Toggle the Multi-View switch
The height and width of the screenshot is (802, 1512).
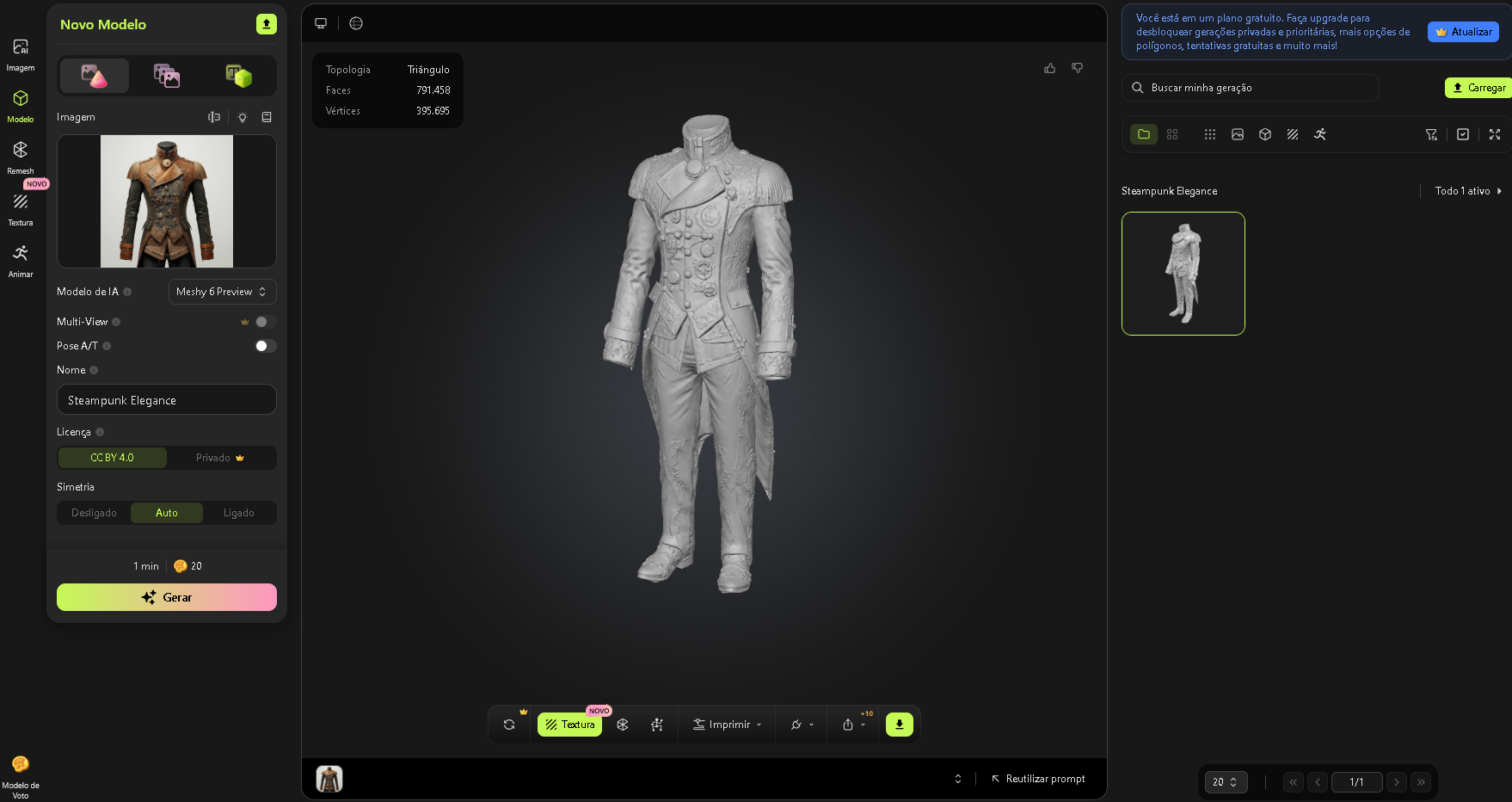pos(265,322)
